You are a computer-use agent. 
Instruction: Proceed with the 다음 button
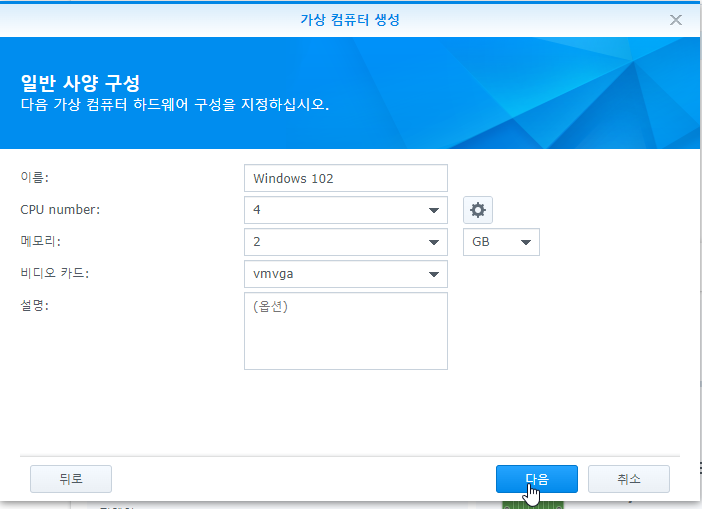click(x=537, y=479)
